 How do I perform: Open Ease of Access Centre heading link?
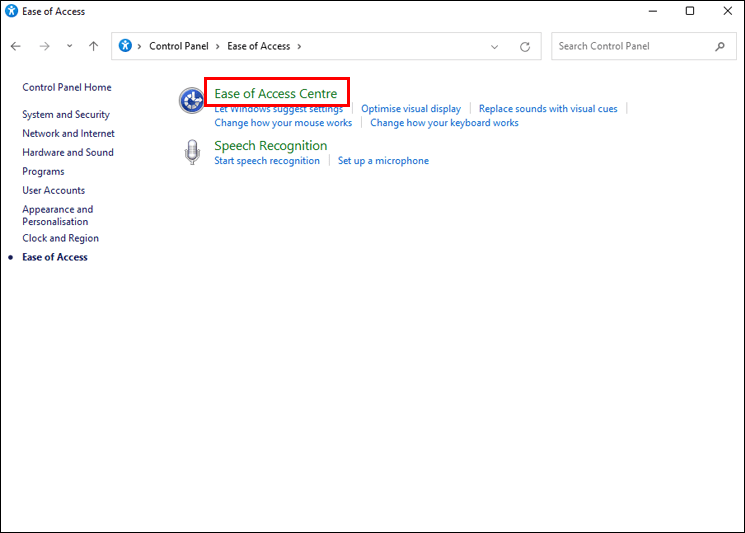276,94
